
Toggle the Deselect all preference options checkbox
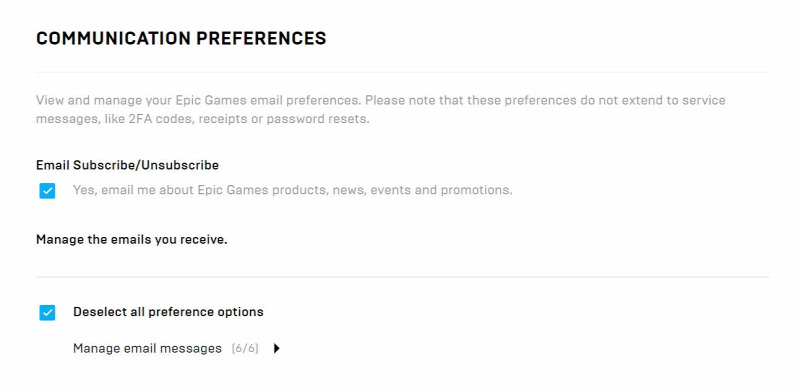tap(47, 312)
